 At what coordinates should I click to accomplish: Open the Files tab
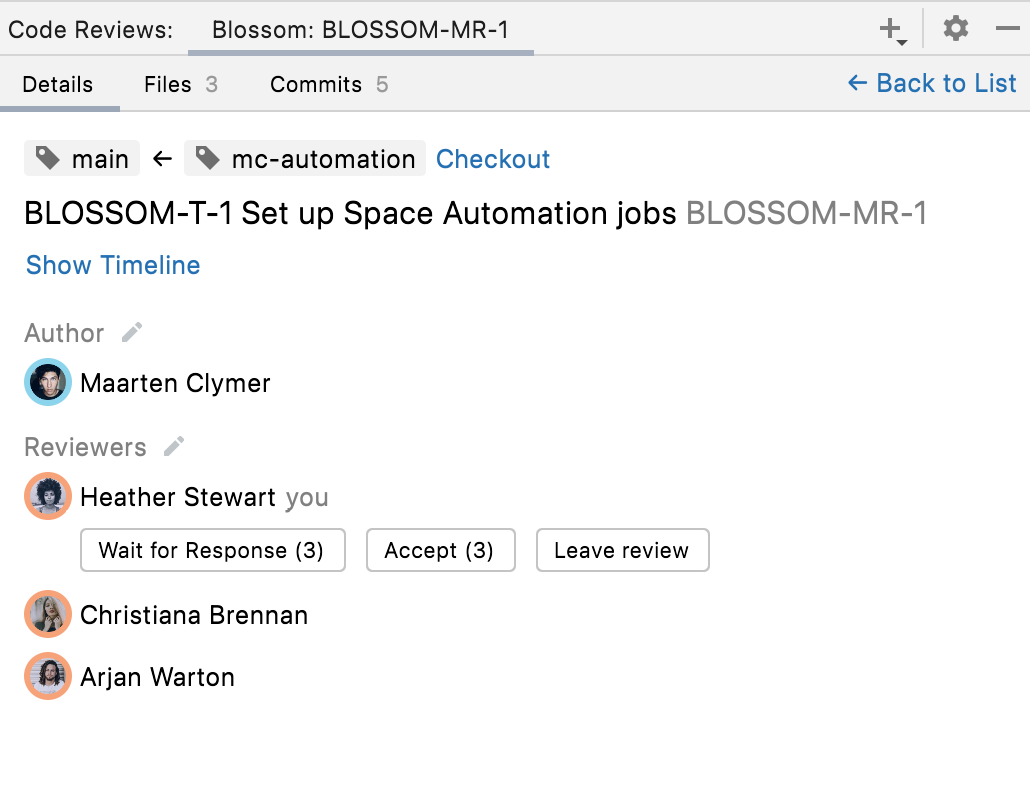tap(180, 85)
